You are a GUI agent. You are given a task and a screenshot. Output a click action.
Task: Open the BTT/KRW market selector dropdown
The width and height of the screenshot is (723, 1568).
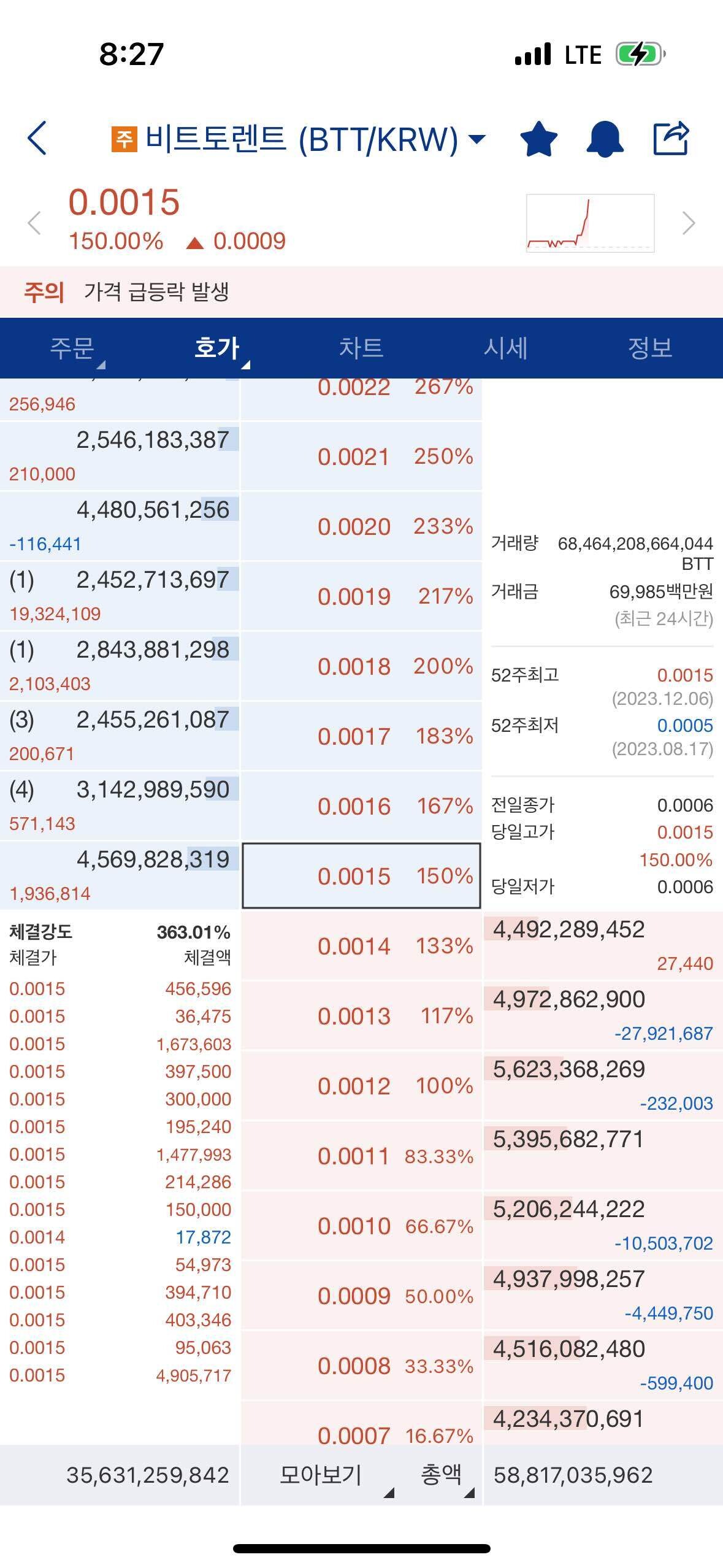[x=476, y=139]
